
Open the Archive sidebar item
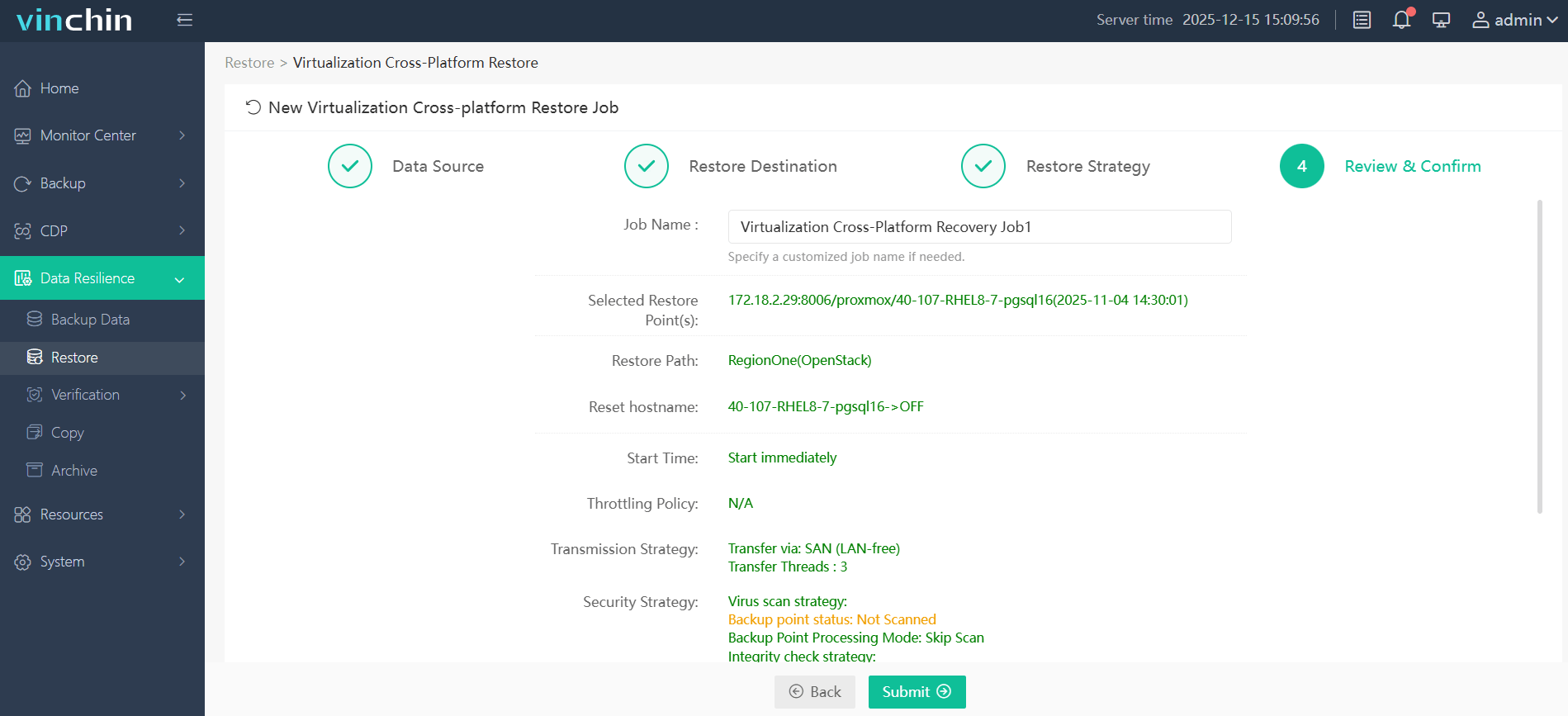coord(74,471)
